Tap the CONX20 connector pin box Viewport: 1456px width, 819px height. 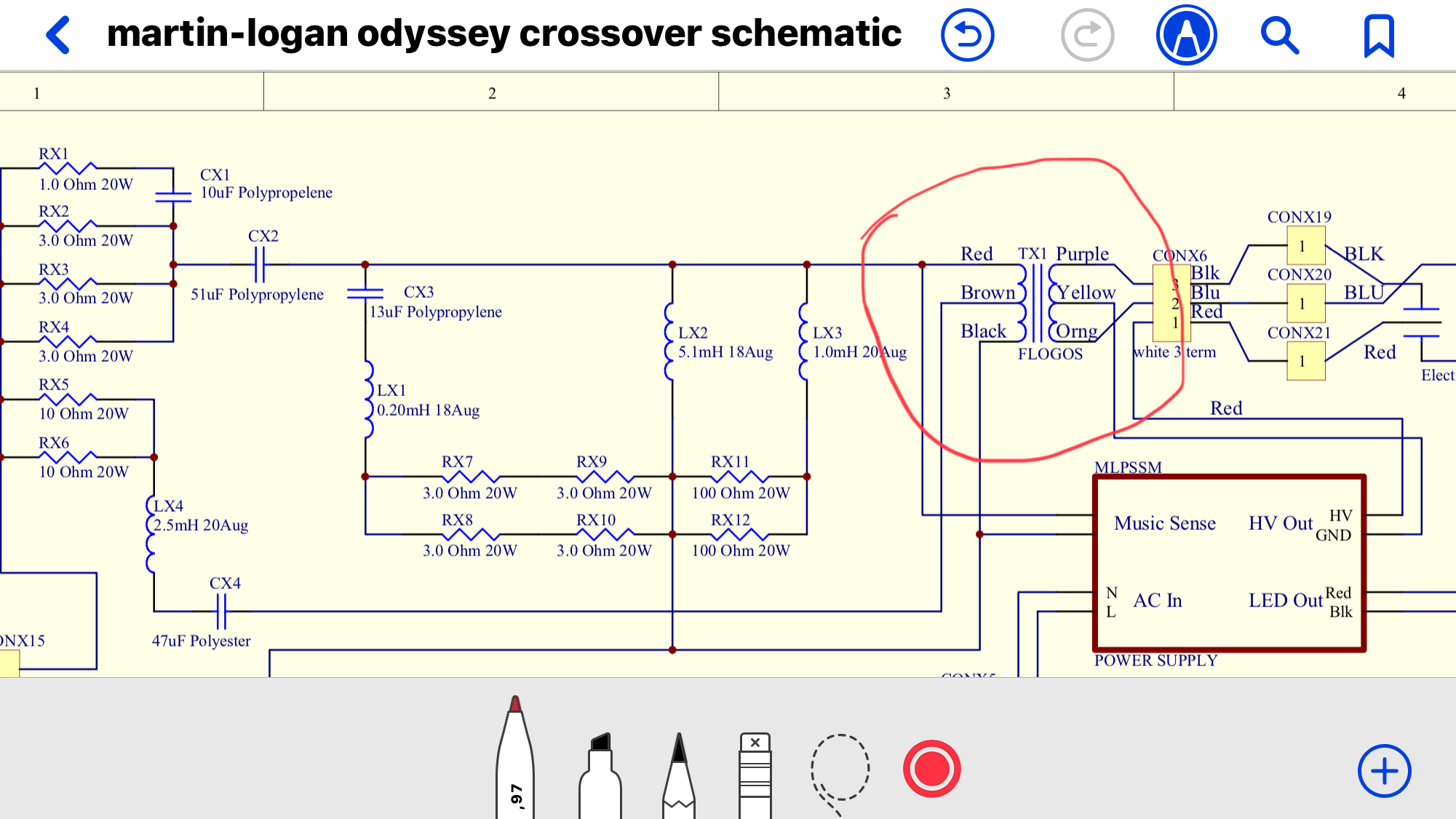[1306, 304]
